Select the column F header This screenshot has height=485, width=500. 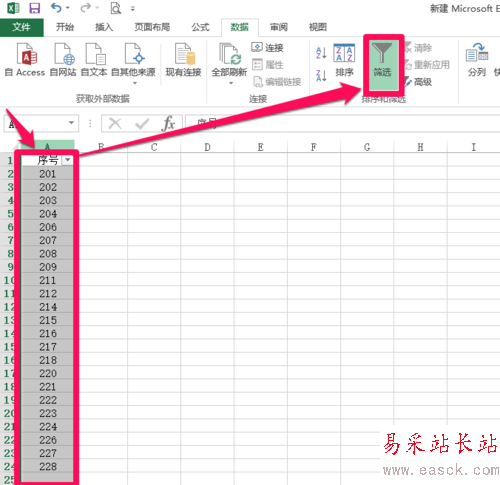click(x=314, y=147)
